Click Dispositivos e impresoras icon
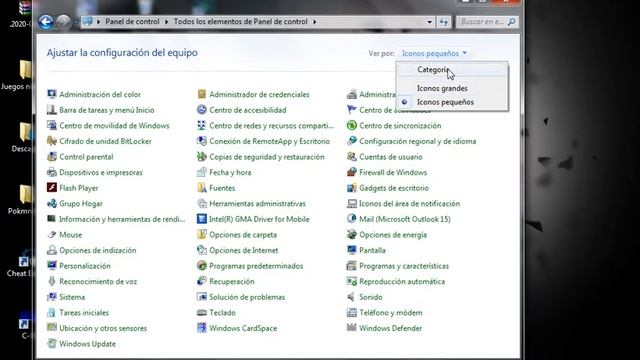640x360 pixels. click(51, 172)
